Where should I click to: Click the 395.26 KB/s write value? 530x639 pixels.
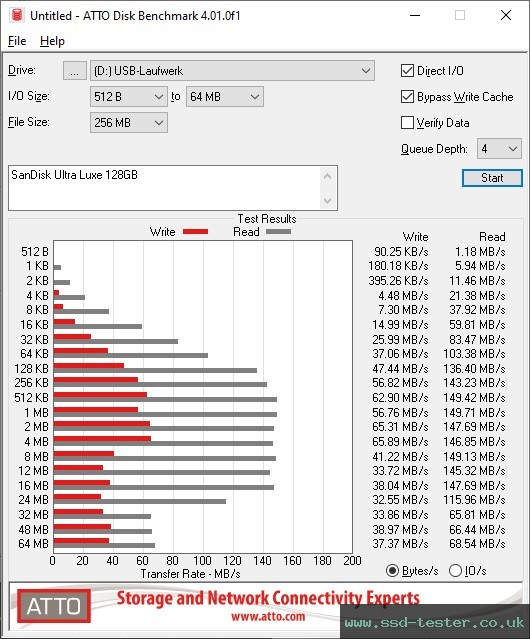click(x=398, y=281)
